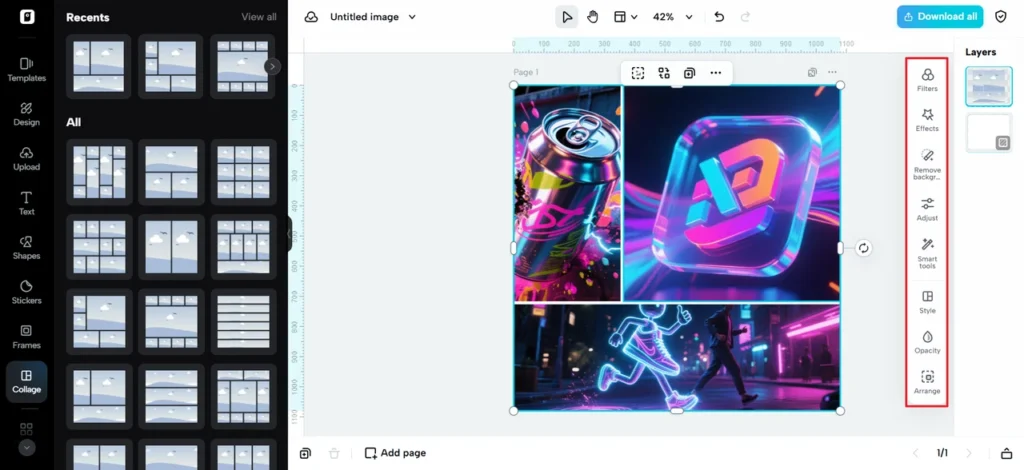Open the layout view dropdown
Viewport: 1024px width, 470px height.
(x=625, y=17)
